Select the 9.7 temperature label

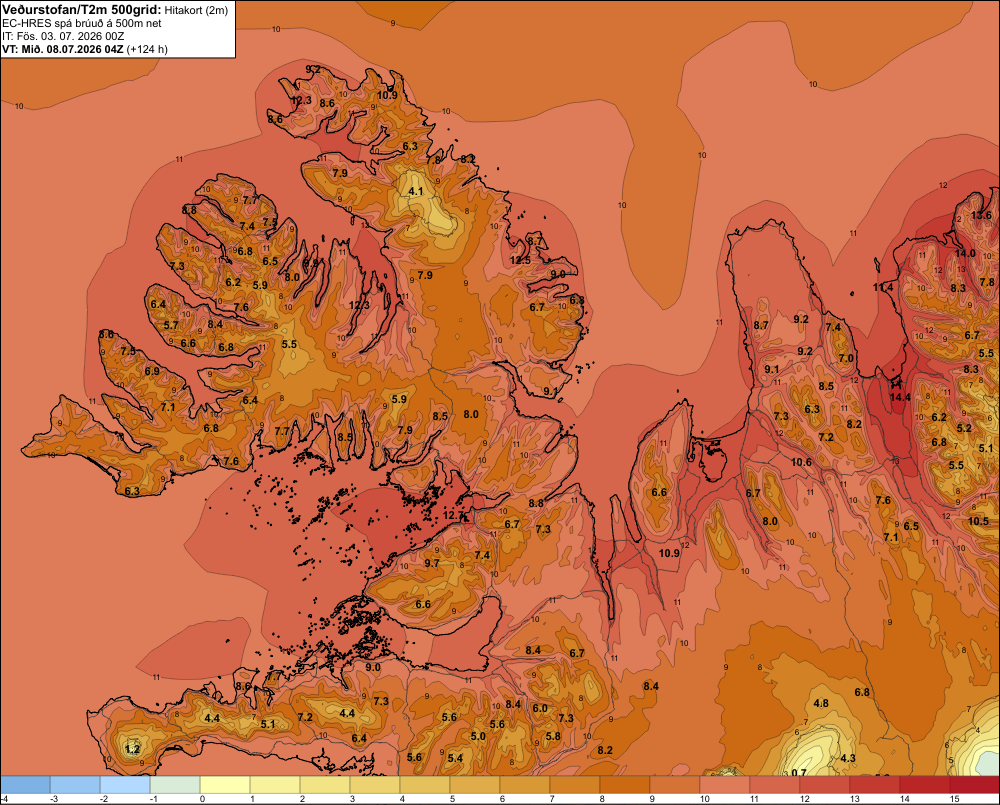click(432, 563)
